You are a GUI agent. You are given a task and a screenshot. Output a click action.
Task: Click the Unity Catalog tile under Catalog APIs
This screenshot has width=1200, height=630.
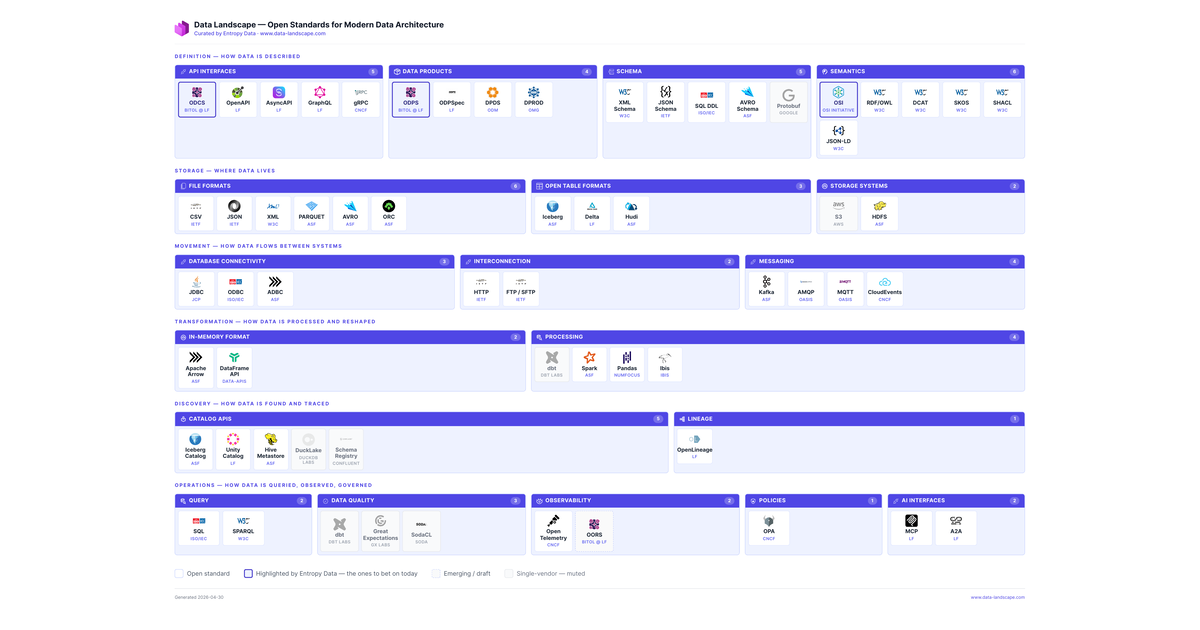233,448
